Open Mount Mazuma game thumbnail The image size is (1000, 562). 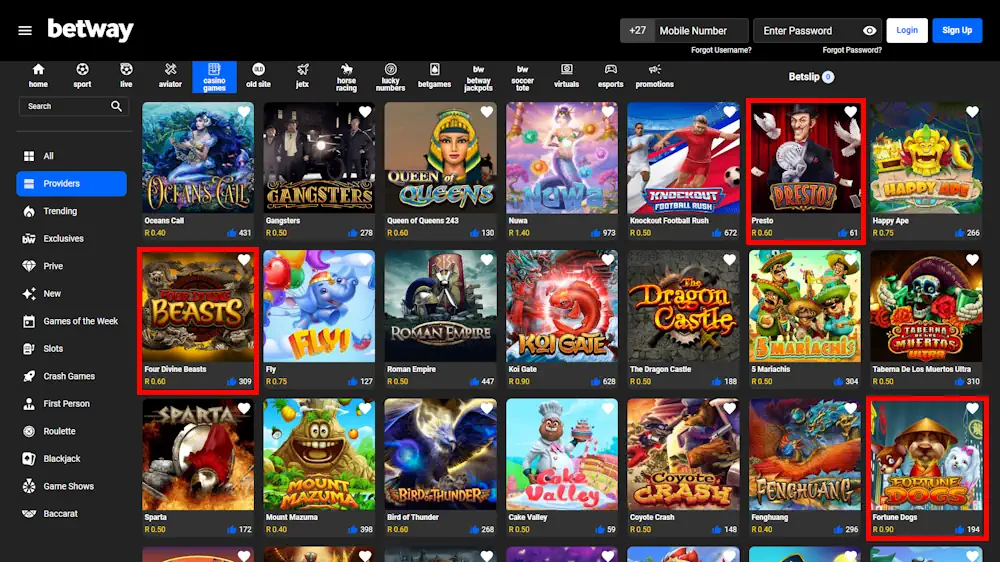click(x=320, y=454)
